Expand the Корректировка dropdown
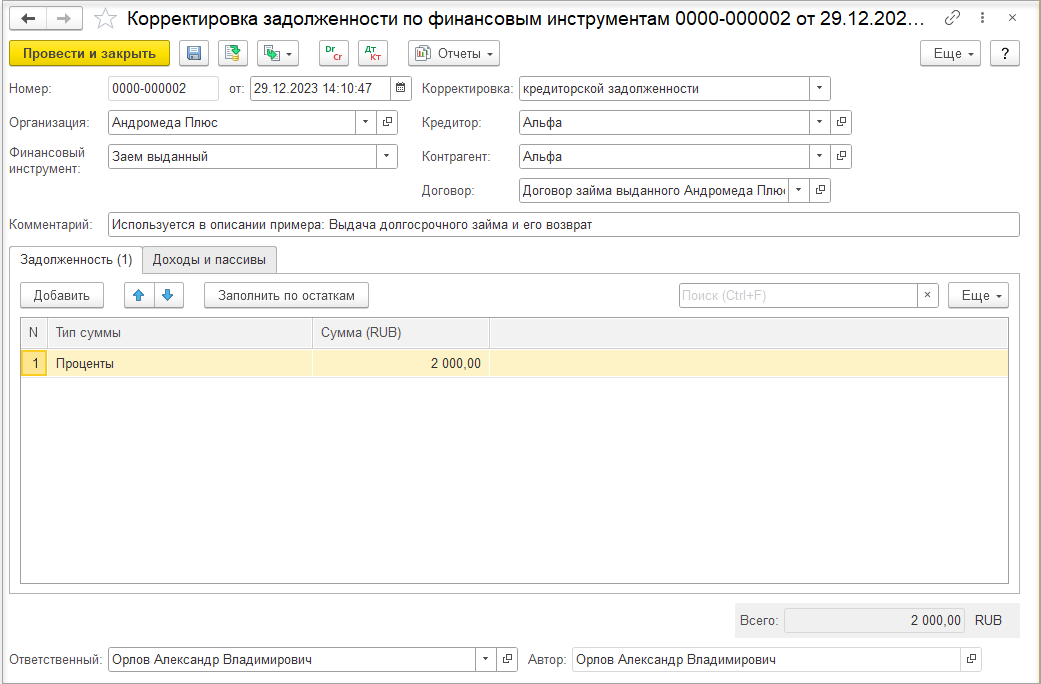 pyautogui.click(x=819, y=88)
